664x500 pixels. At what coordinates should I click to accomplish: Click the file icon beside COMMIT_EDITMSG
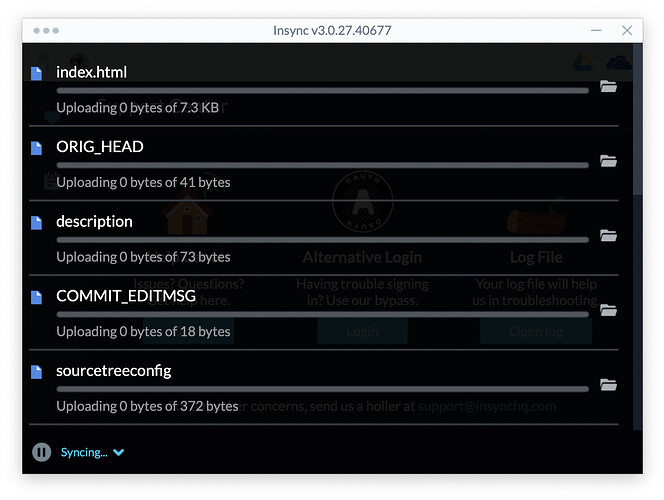(36, 297)
